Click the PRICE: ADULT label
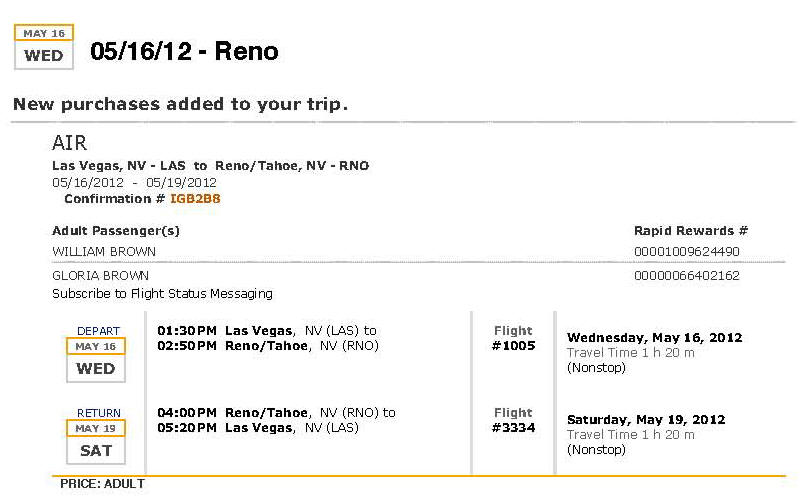This screenshot has width=807, height=497. point(102,484)
